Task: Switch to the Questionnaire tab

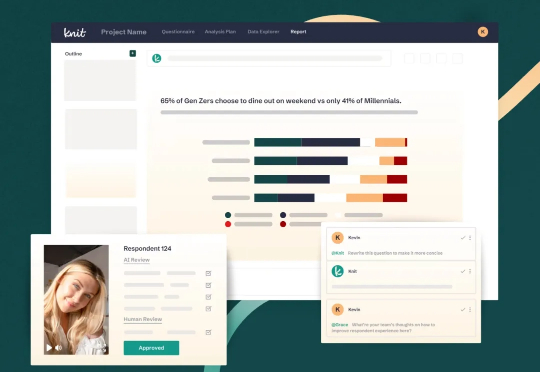Action: 178,32
